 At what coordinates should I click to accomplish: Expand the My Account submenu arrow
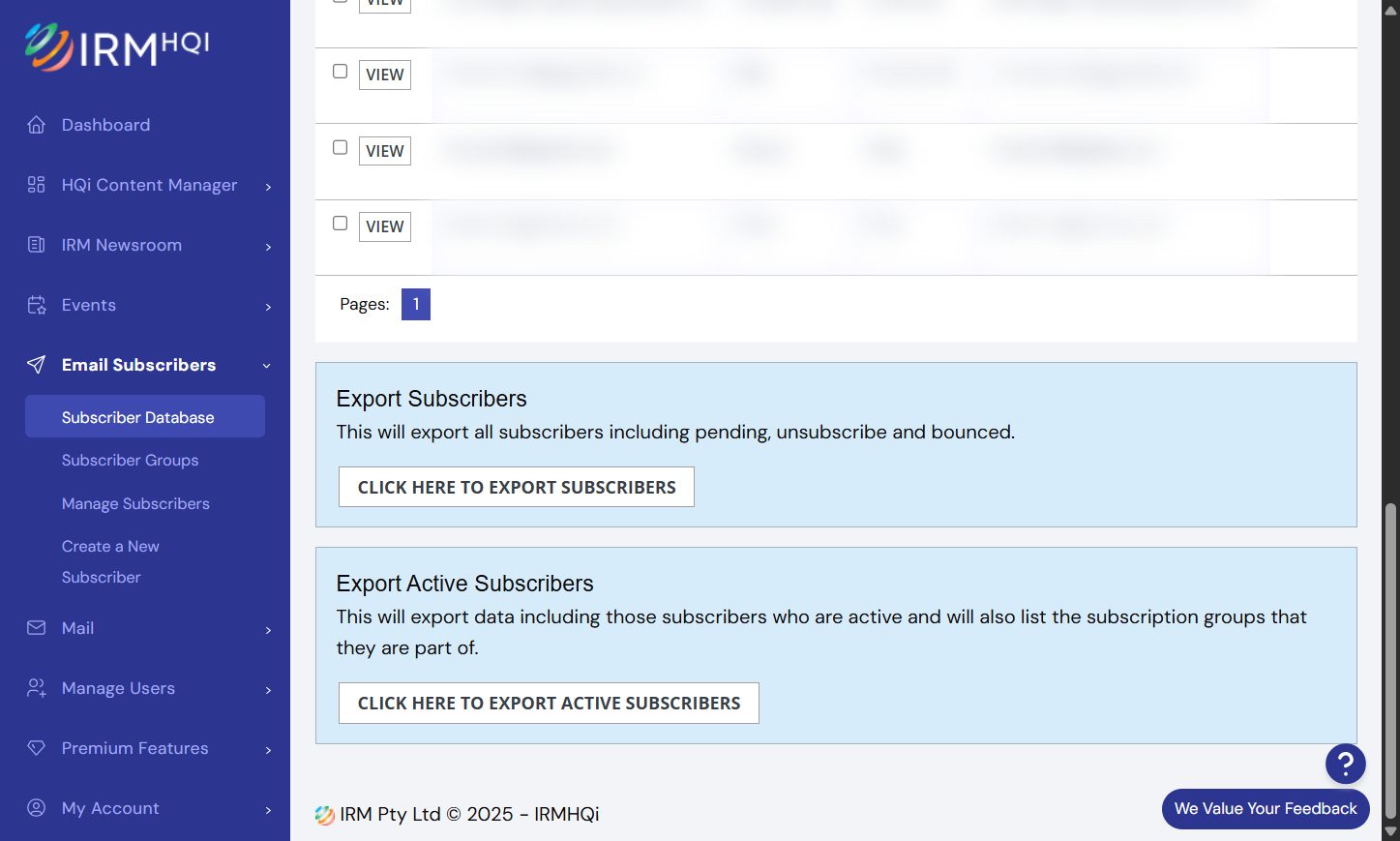(268, 810)
